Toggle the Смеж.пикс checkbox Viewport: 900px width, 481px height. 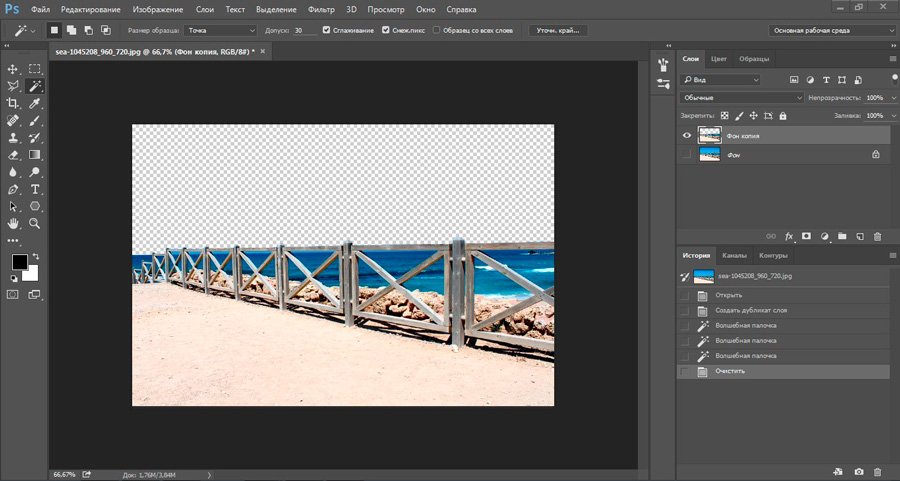[386, 31]
